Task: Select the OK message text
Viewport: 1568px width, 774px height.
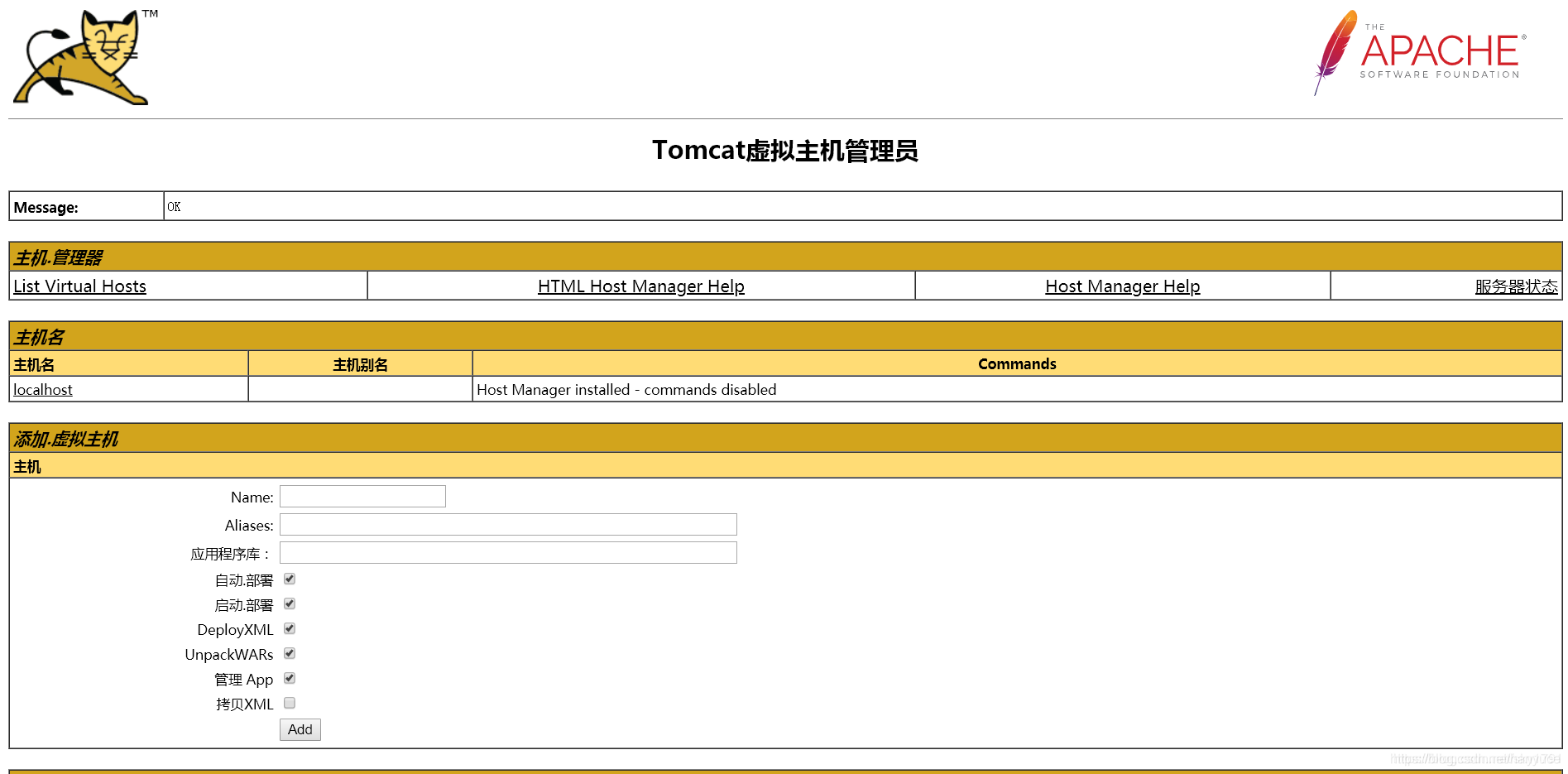Action: (174, 207)
